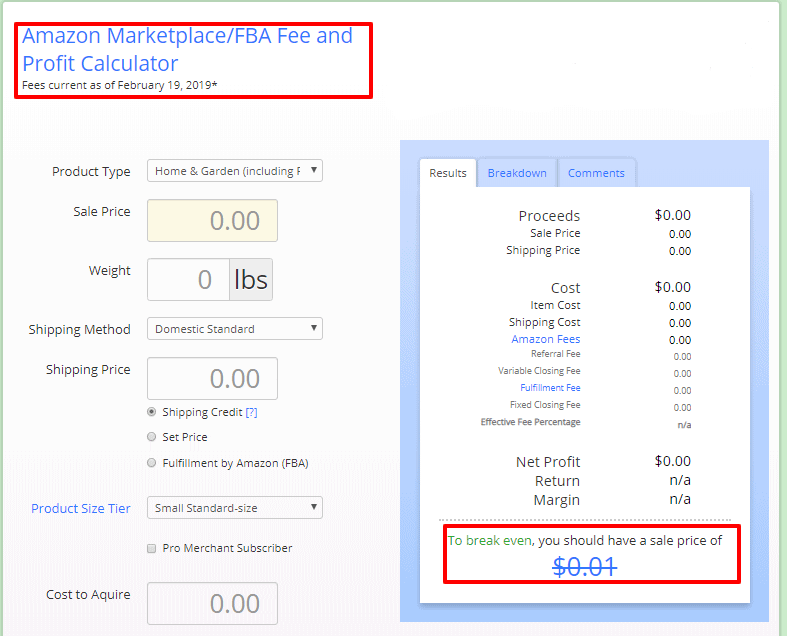Select the Set Price radio button
787x636 pixels.
[x=152, y=437]
